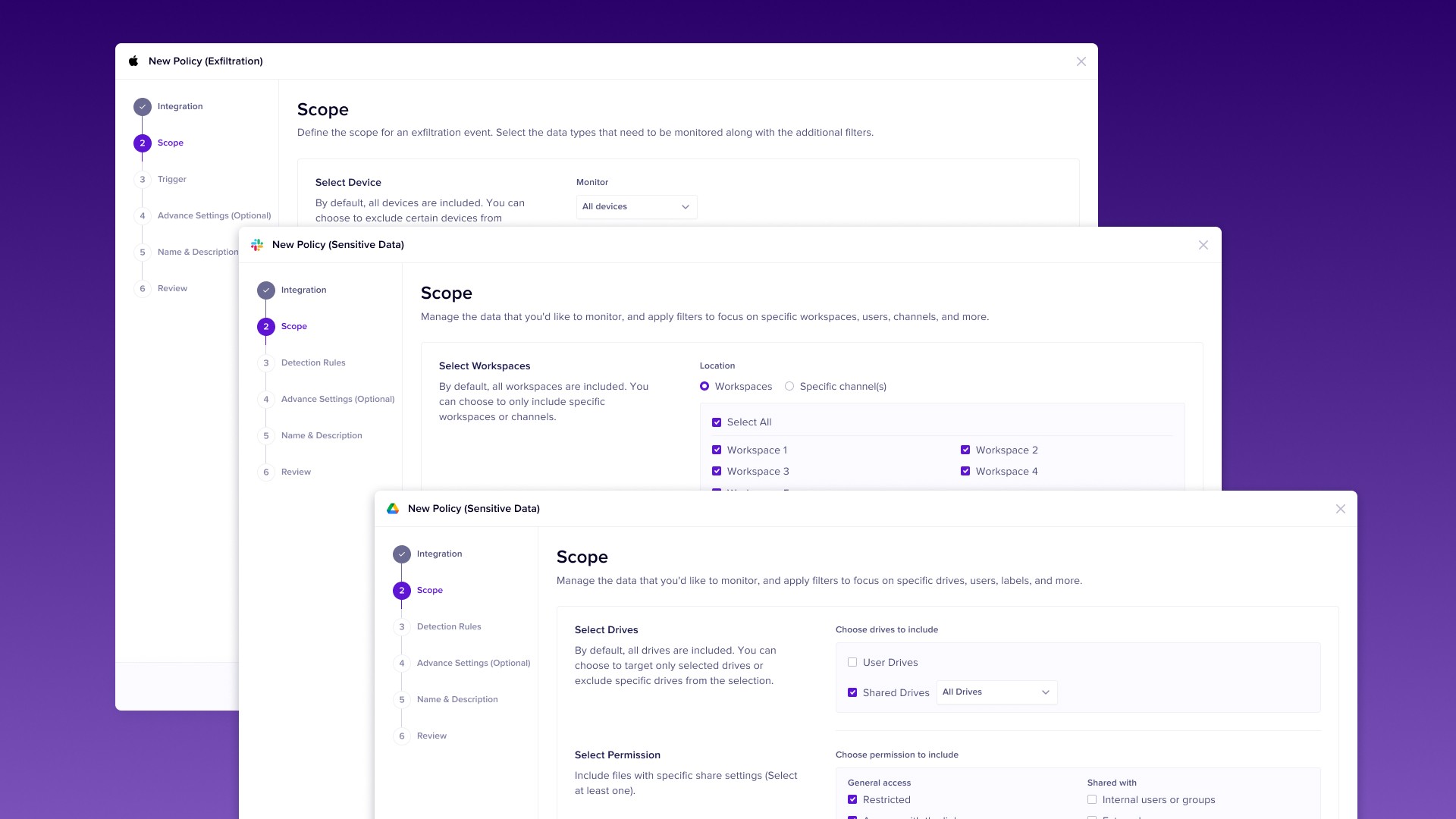This screenshot has width=1456, height=819.
Task: Click the Apple logo in Exfiltration policy window
Action: (133, 61)
